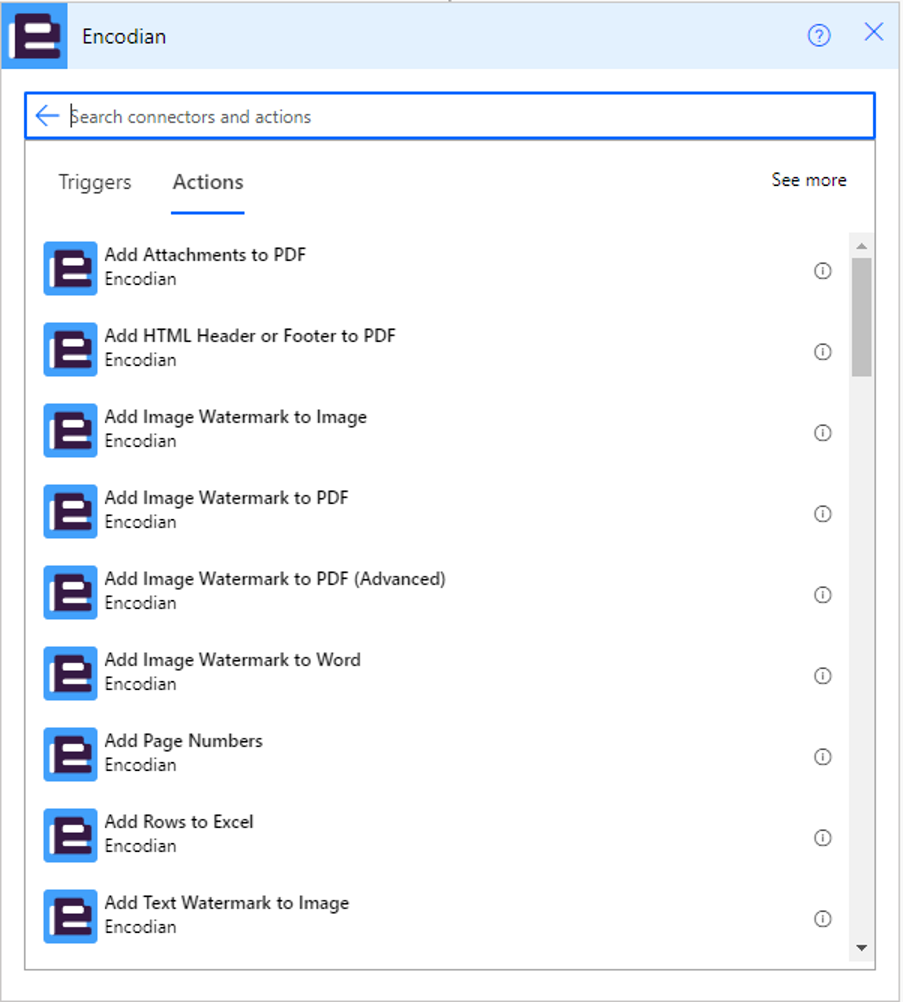The width and height of the screenshot is (903, 1002).
Task: View info for Add Image Watermark to Image
Action: pyautogui.click(x=823, y=433)
